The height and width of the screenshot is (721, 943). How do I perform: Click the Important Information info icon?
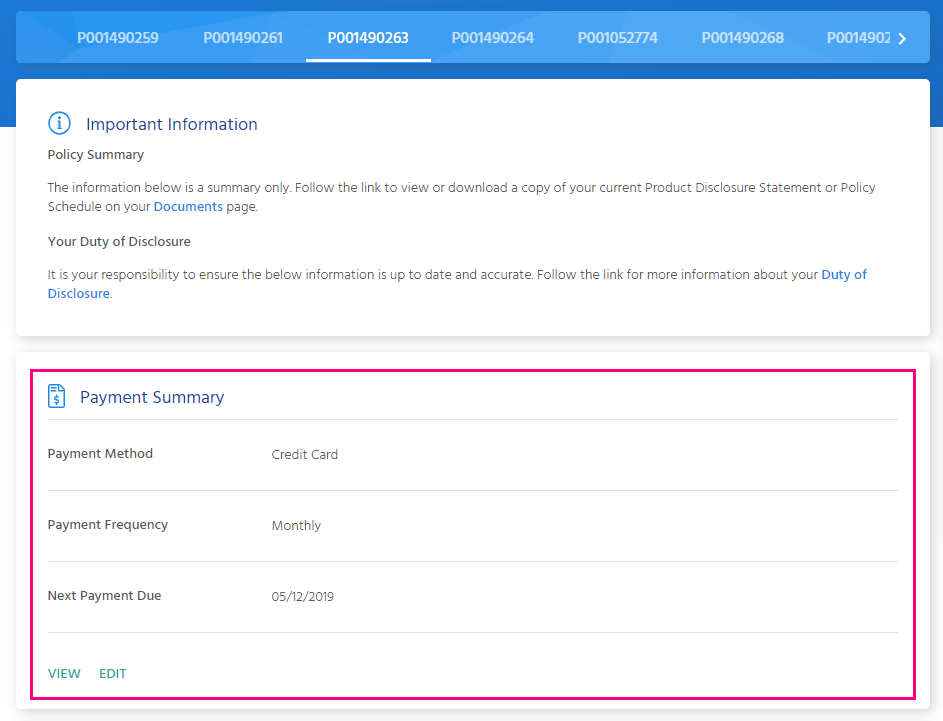pyautogui.click(x=59, y=123)
